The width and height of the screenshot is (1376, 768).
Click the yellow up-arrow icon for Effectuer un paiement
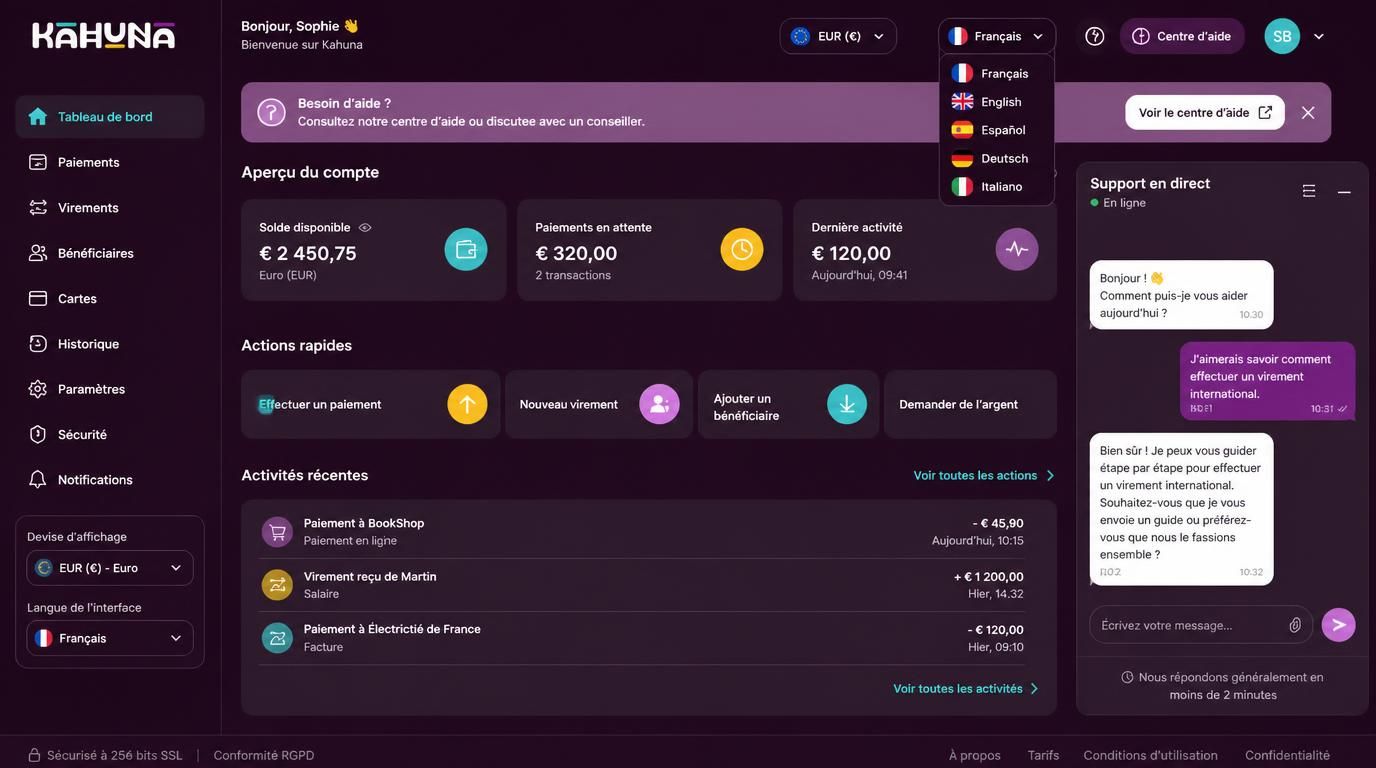[467, 404]
